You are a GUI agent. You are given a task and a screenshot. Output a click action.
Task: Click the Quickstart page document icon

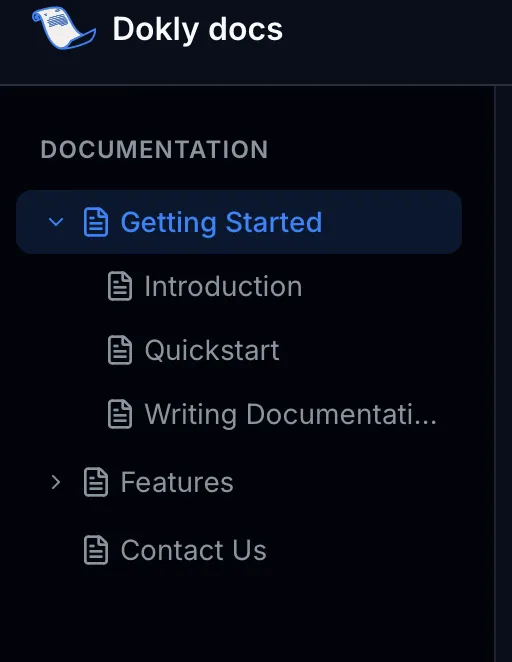click(x=120, y=350)
